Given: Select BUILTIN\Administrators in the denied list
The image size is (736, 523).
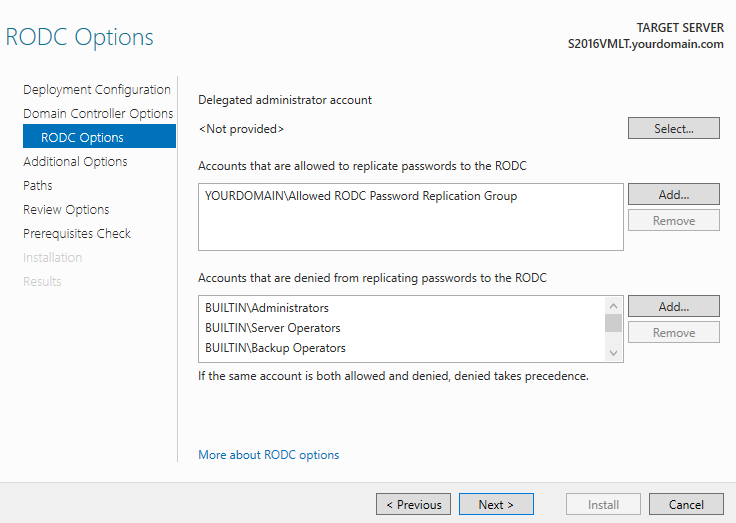Looking at the screenshot, I should [x=267, y=308].
